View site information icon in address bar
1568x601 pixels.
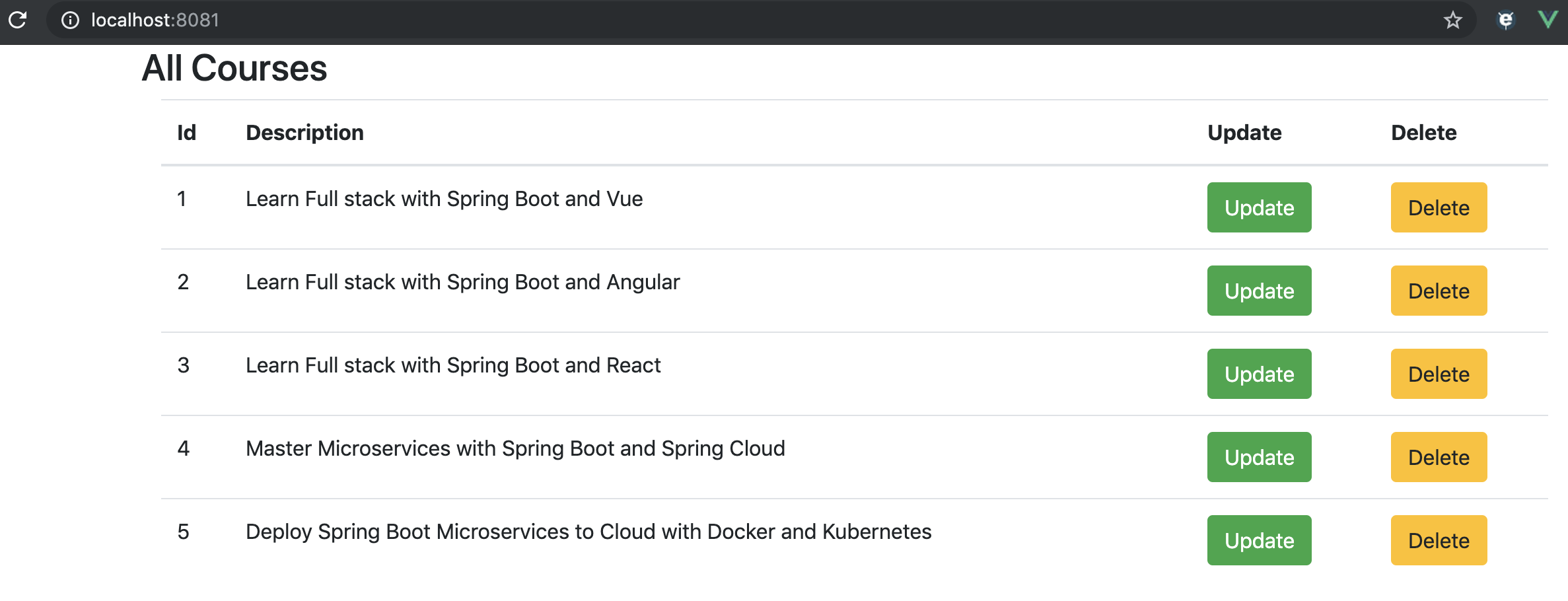click(70, 20)
